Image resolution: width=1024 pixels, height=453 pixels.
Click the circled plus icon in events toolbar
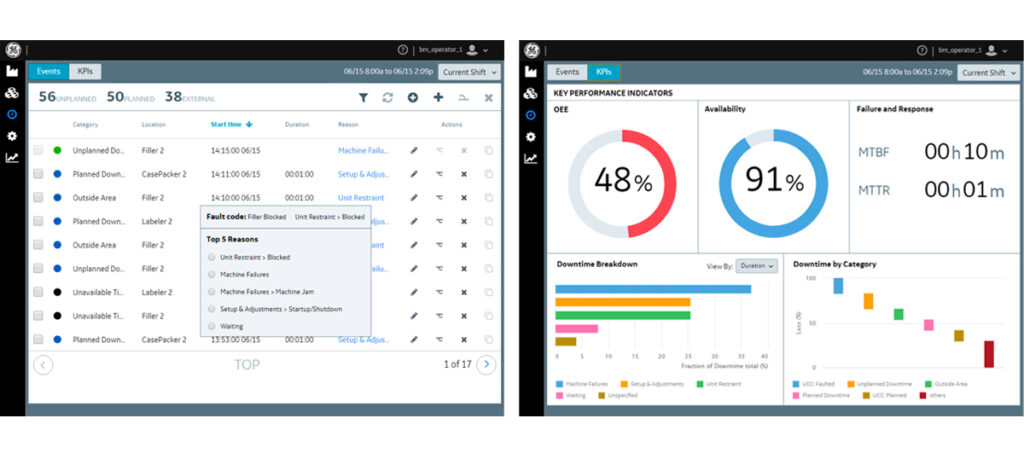[413, 97]
